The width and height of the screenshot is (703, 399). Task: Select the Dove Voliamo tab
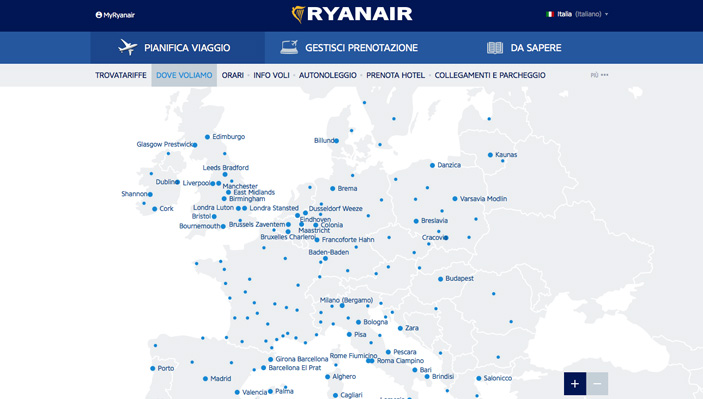click(184, 75)
